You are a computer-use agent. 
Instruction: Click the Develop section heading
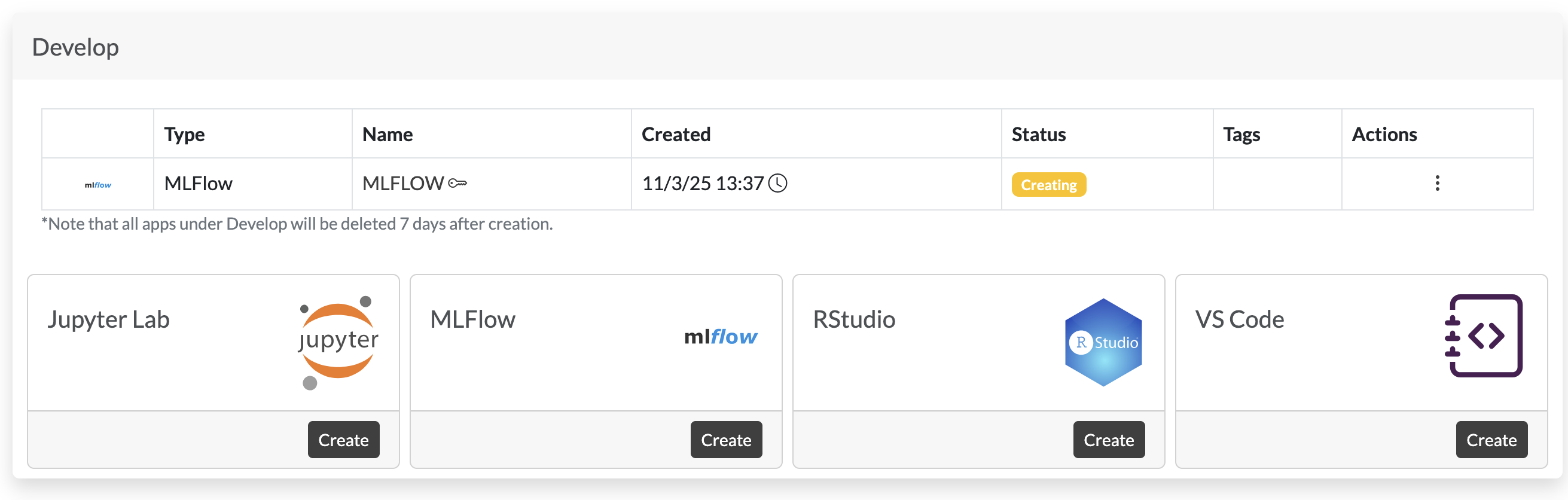click(x=75, y=47)
